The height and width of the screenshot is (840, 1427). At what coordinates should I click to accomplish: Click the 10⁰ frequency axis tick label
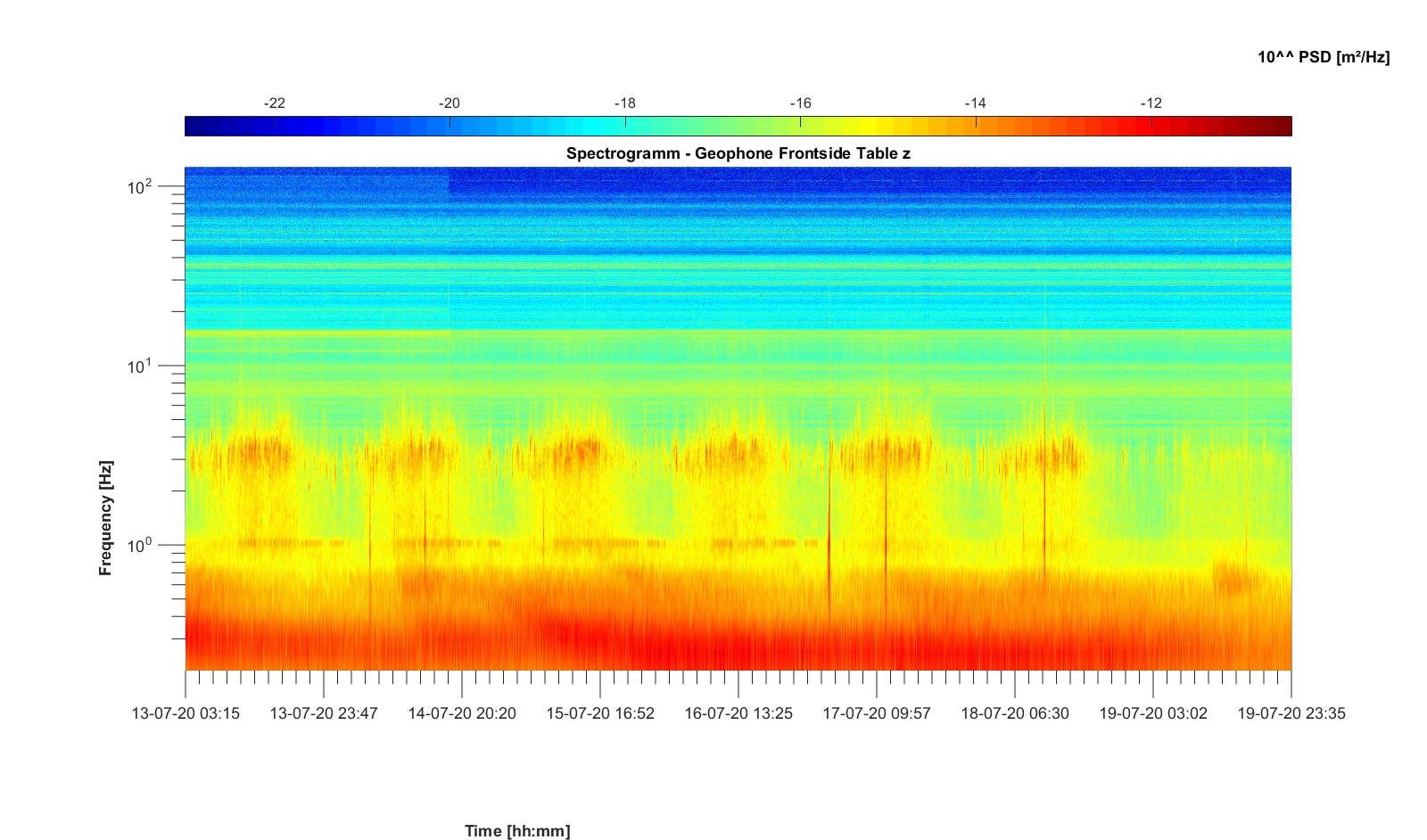click(x=141, y=544)
